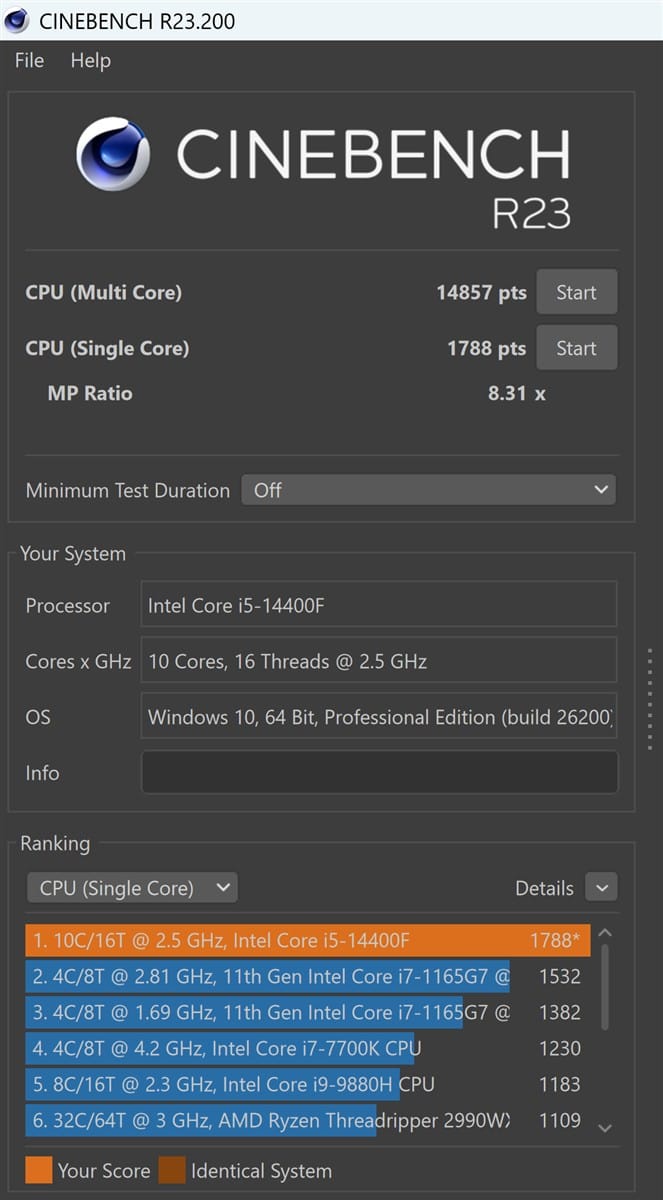Click the OS information field

tap(379, 717)
